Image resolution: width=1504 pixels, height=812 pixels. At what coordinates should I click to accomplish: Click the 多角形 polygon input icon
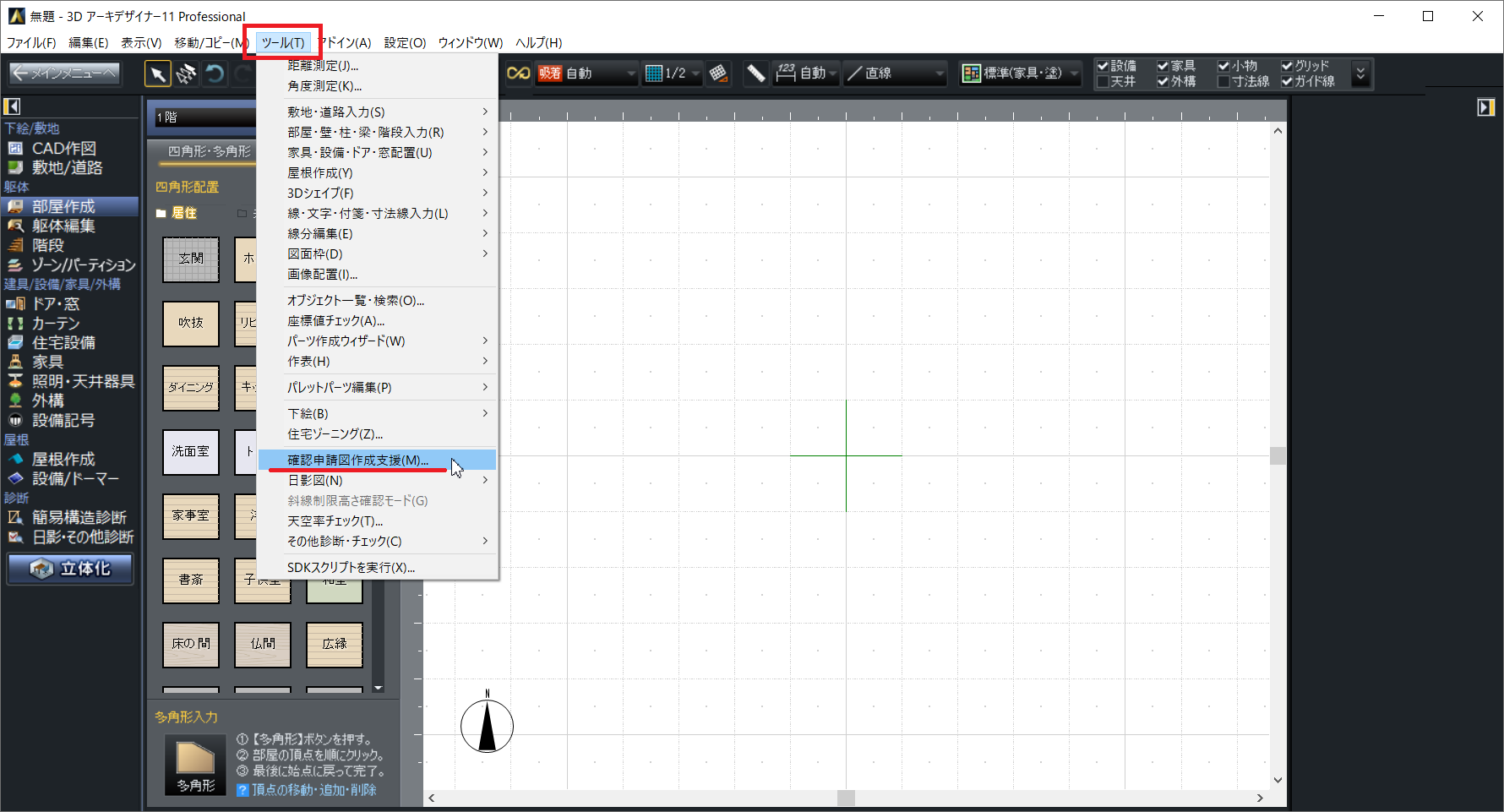click(x=195, y=765)
